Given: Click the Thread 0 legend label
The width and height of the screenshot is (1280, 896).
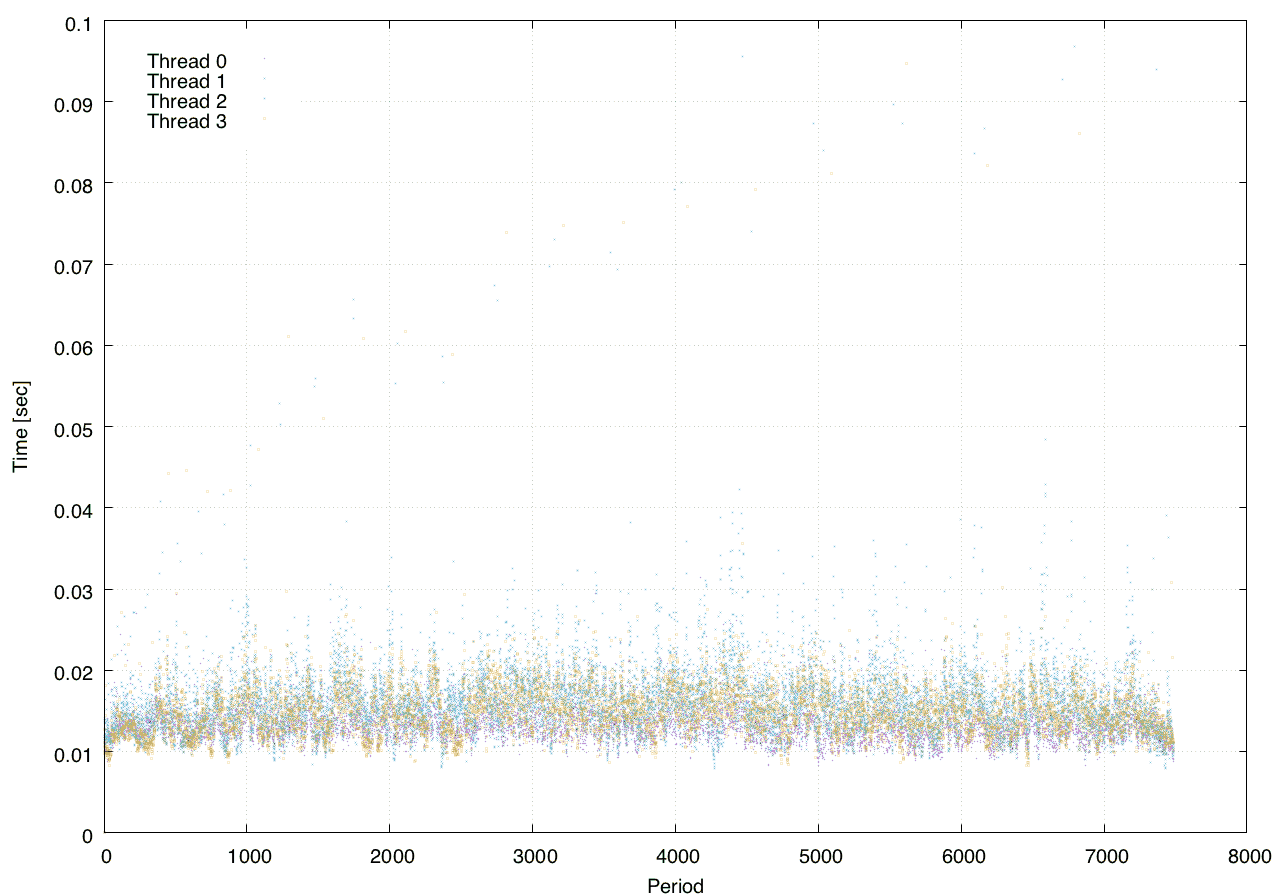Looking at the screenshot, I should [x=187, y=61].
